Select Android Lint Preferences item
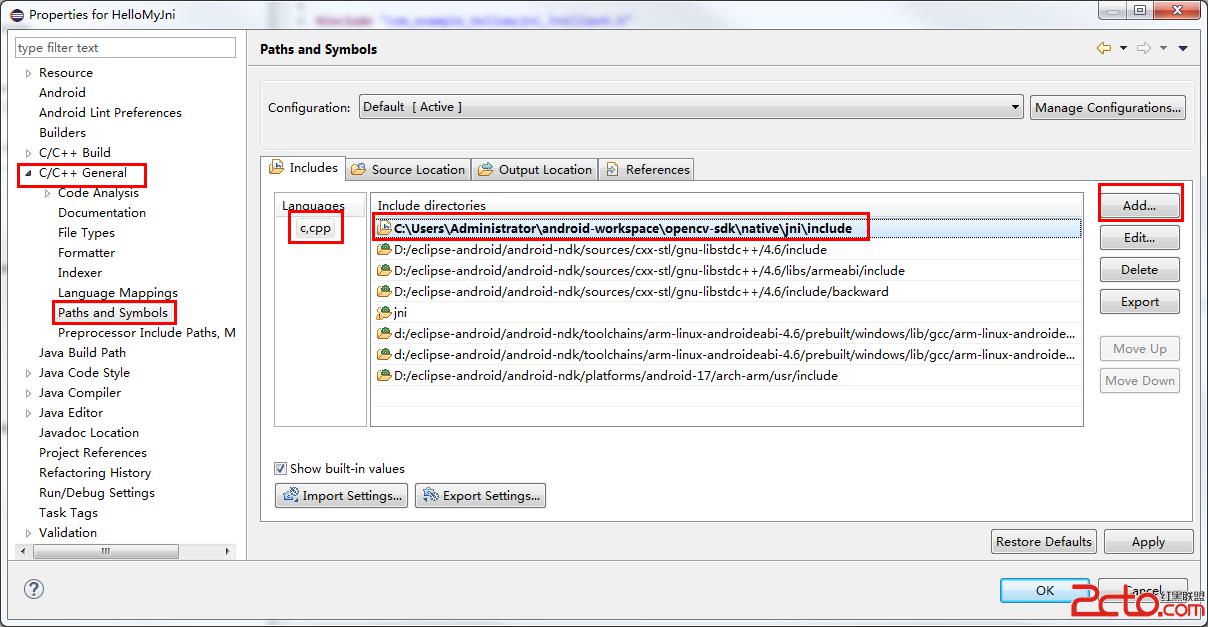Screen dimensions: 1208x627 pos(110,113)
